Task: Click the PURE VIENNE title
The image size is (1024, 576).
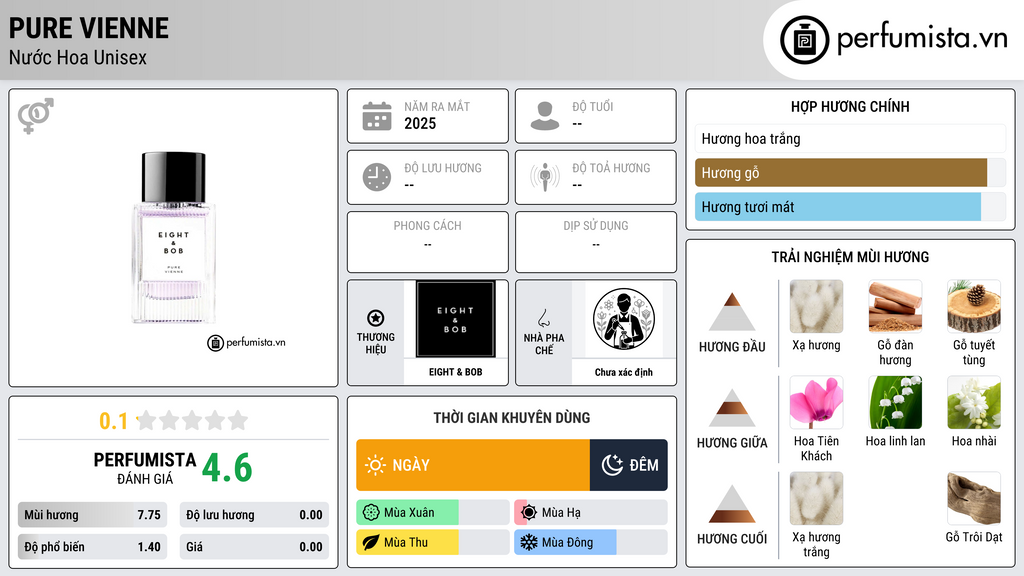Action: coord(89,28)
